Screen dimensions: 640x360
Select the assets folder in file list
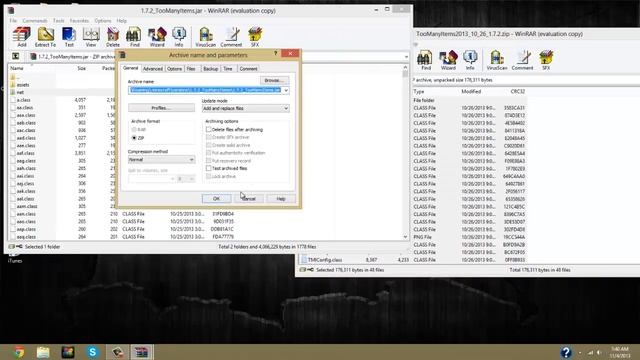click(x=23, y=84)
